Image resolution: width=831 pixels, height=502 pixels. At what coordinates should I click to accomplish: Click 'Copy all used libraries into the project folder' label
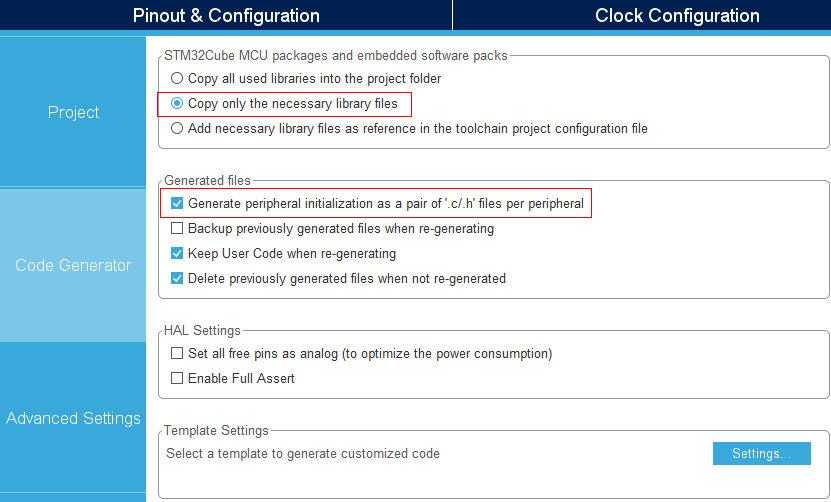pos(314,78)
